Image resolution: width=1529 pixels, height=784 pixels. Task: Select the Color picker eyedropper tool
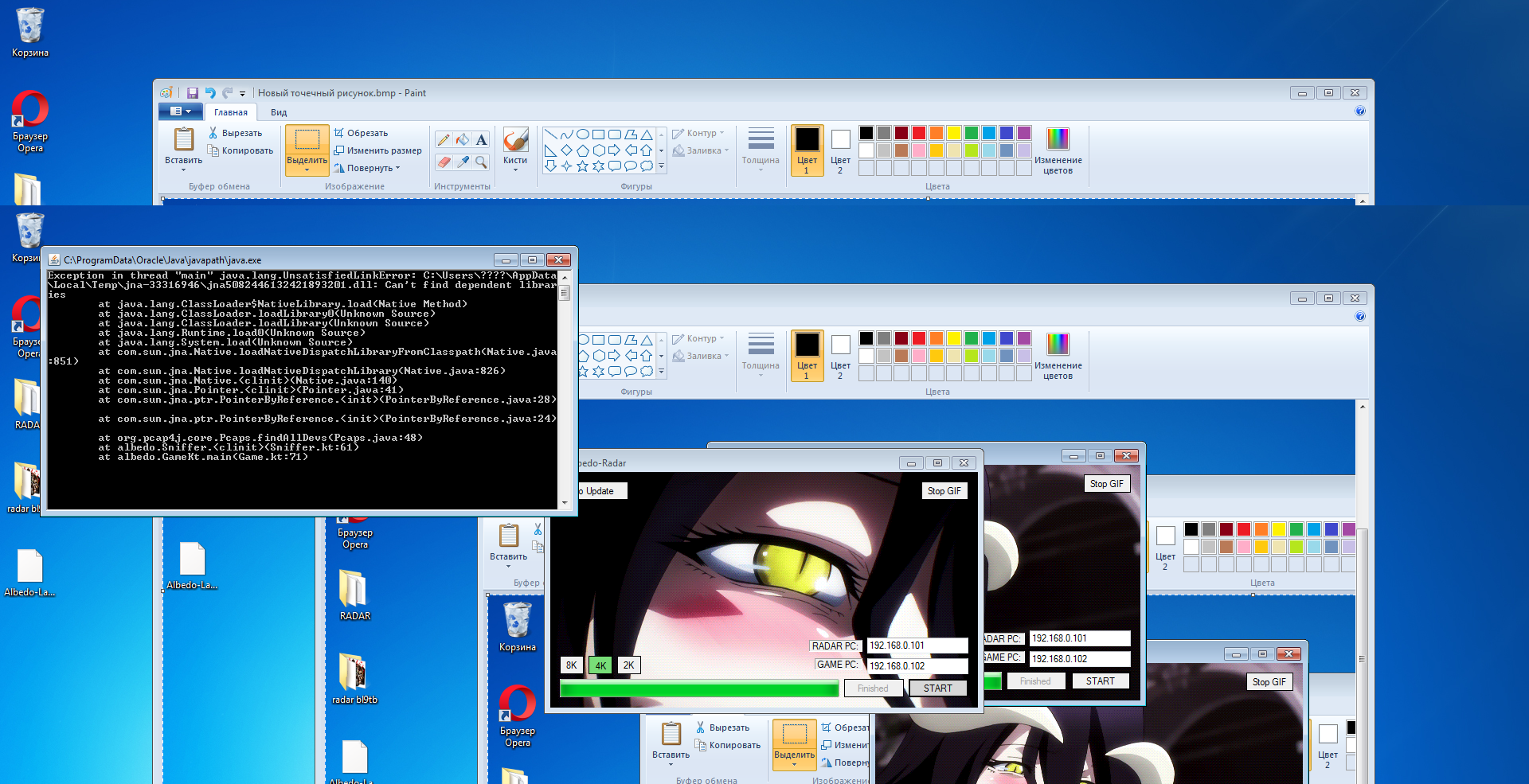(x=463, y=162)
